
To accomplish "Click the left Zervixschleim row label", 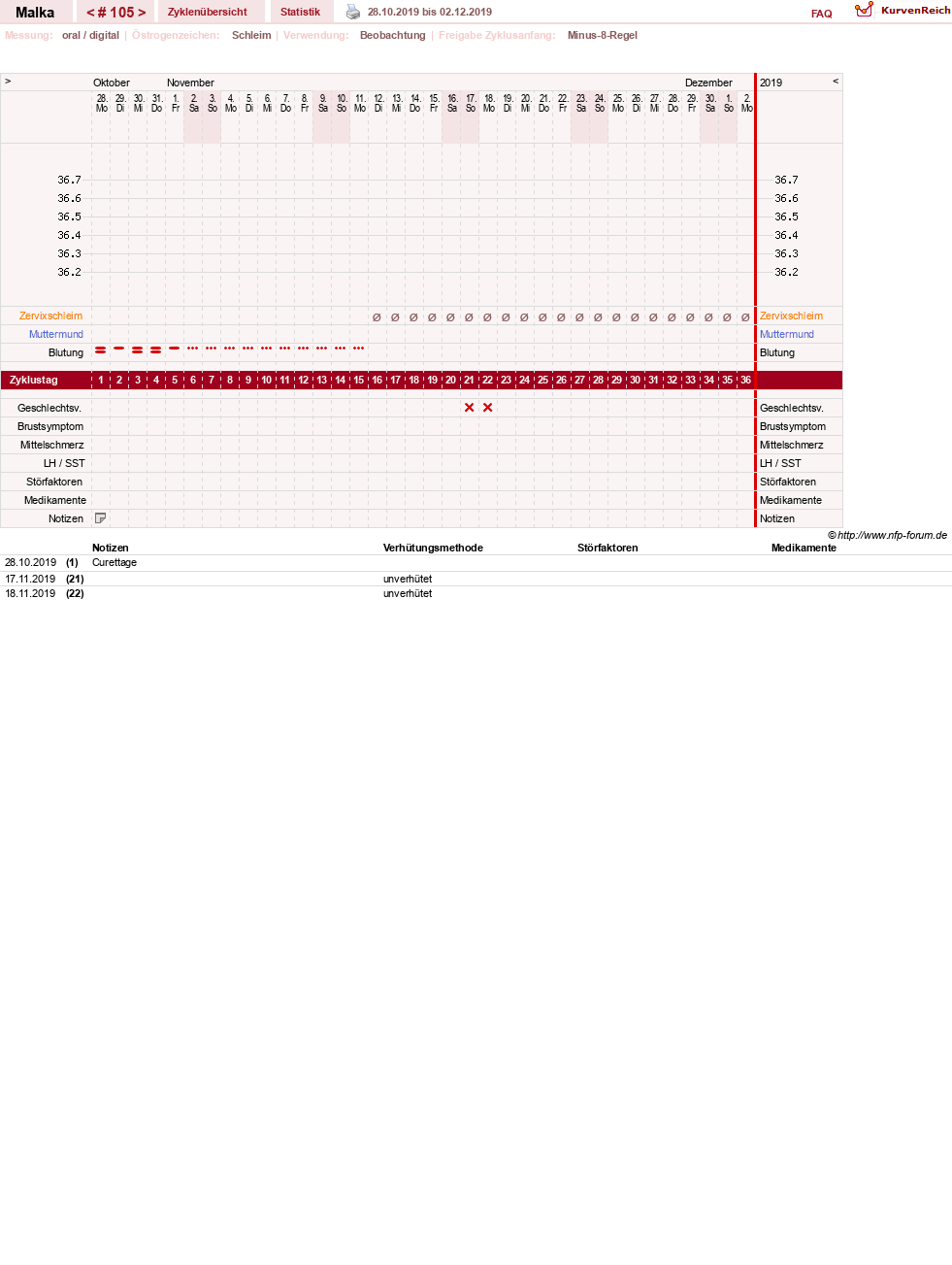I will (50, 316).
